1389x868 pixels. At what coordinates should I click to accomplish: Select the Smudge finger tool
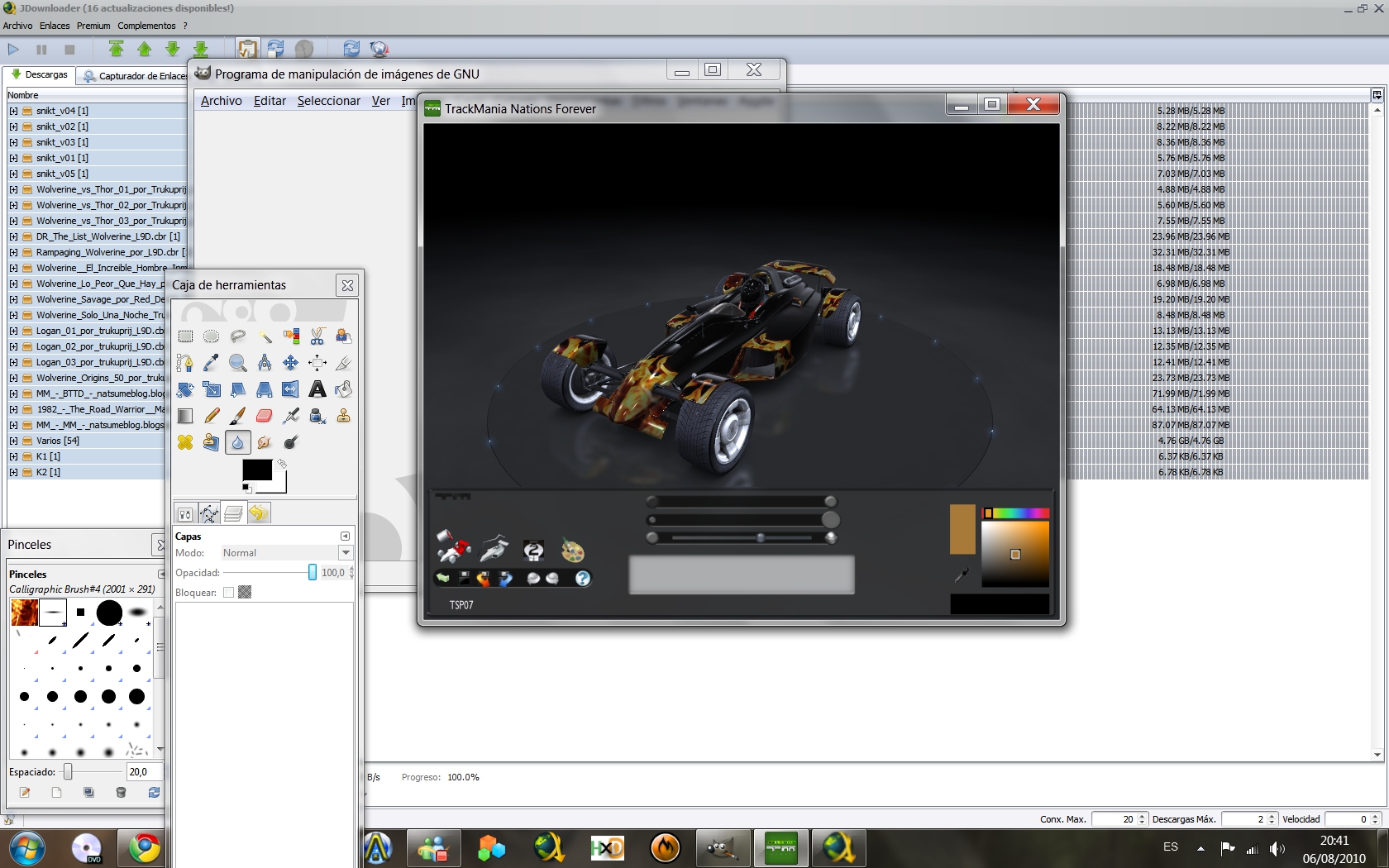tap(265, 442)
